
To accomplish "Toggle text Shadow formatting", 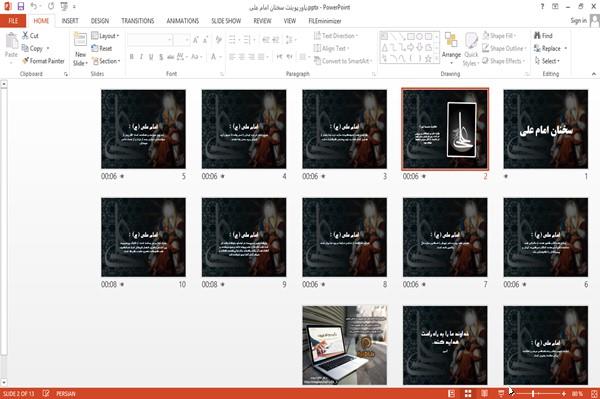I will coord(161,57).
